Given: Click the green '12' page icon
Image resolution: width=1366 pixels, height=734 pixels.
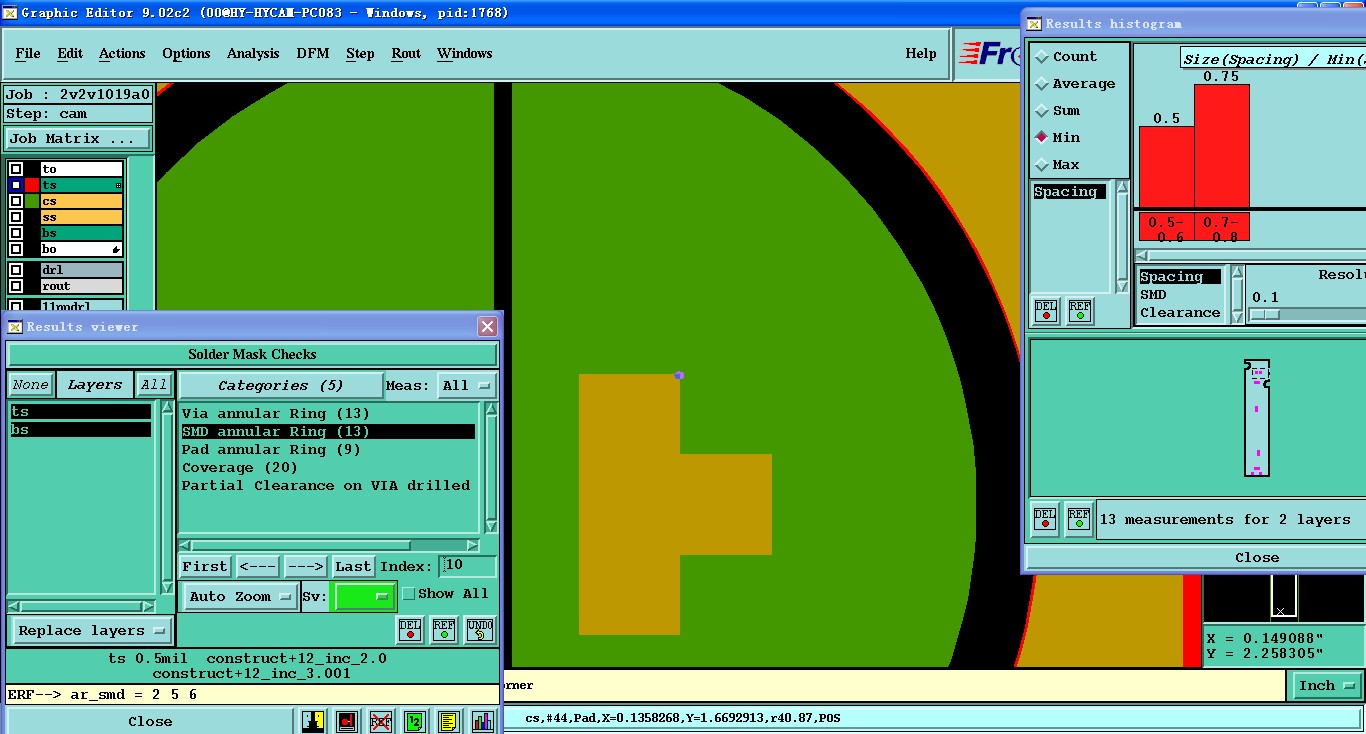Looking at the screenshot, I should click(x=414, y=721).
